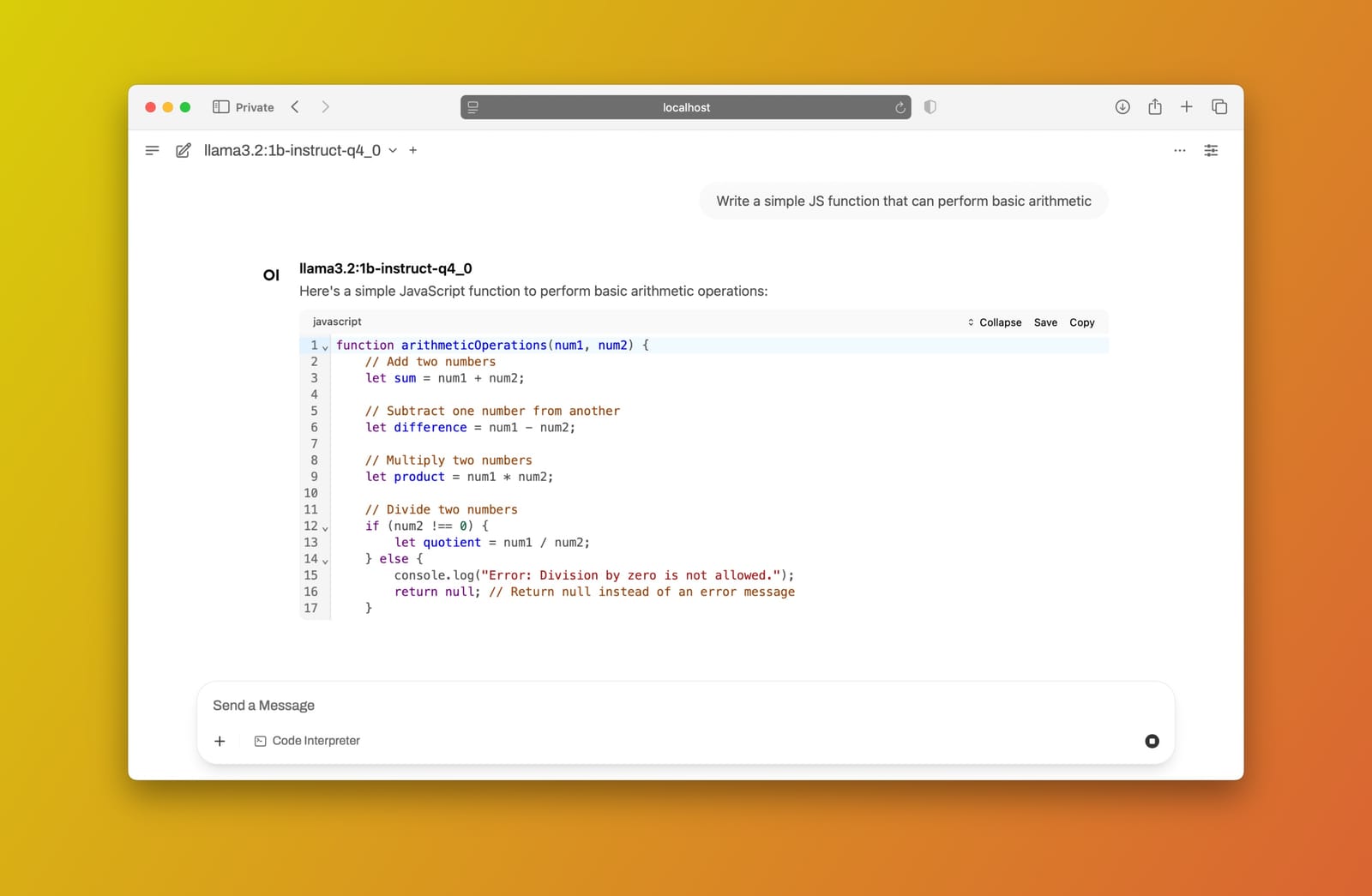Screen dimensions: 1372x896
Task: Collapse the function body at line 1
Action: click(325, 346)
